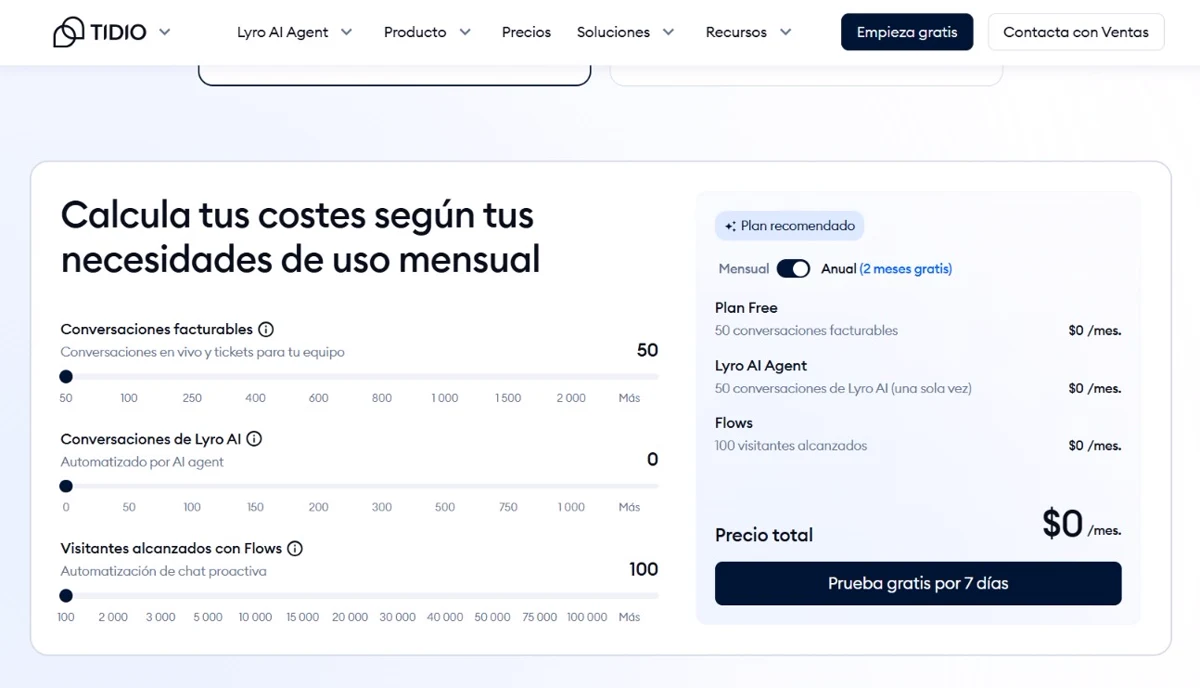Open info icon next to Conversaciones facturables
Viewport: 1200px width, 688px height.
[266, 329]
